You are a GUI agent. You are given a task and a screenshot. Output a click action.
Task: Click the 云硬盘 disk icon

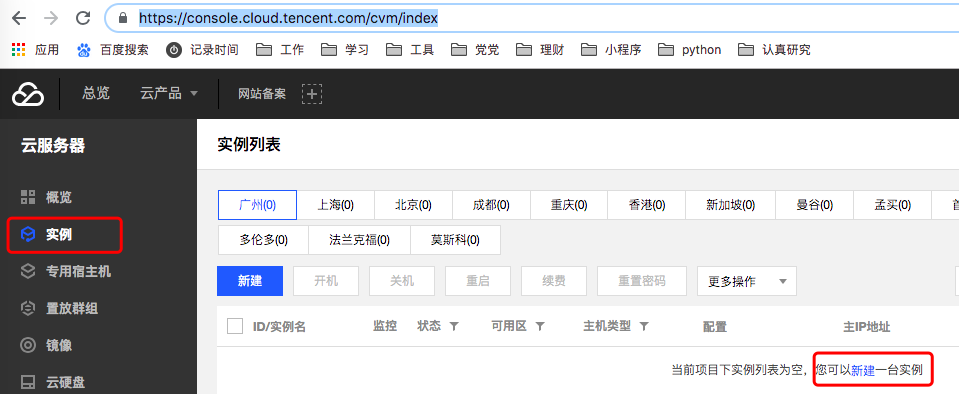pos(28,382)
